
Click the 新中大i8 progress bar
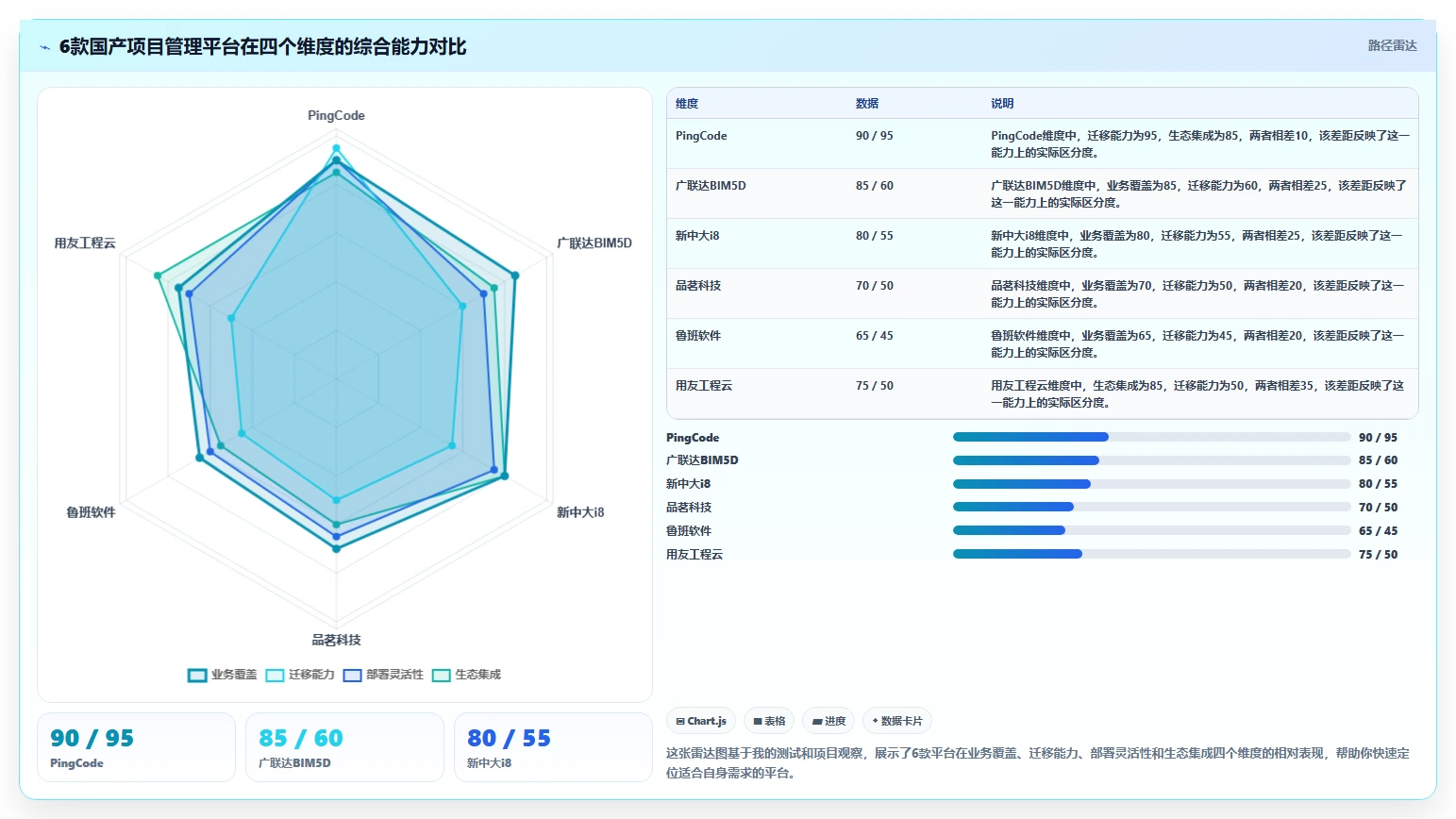coord(1152,484)
